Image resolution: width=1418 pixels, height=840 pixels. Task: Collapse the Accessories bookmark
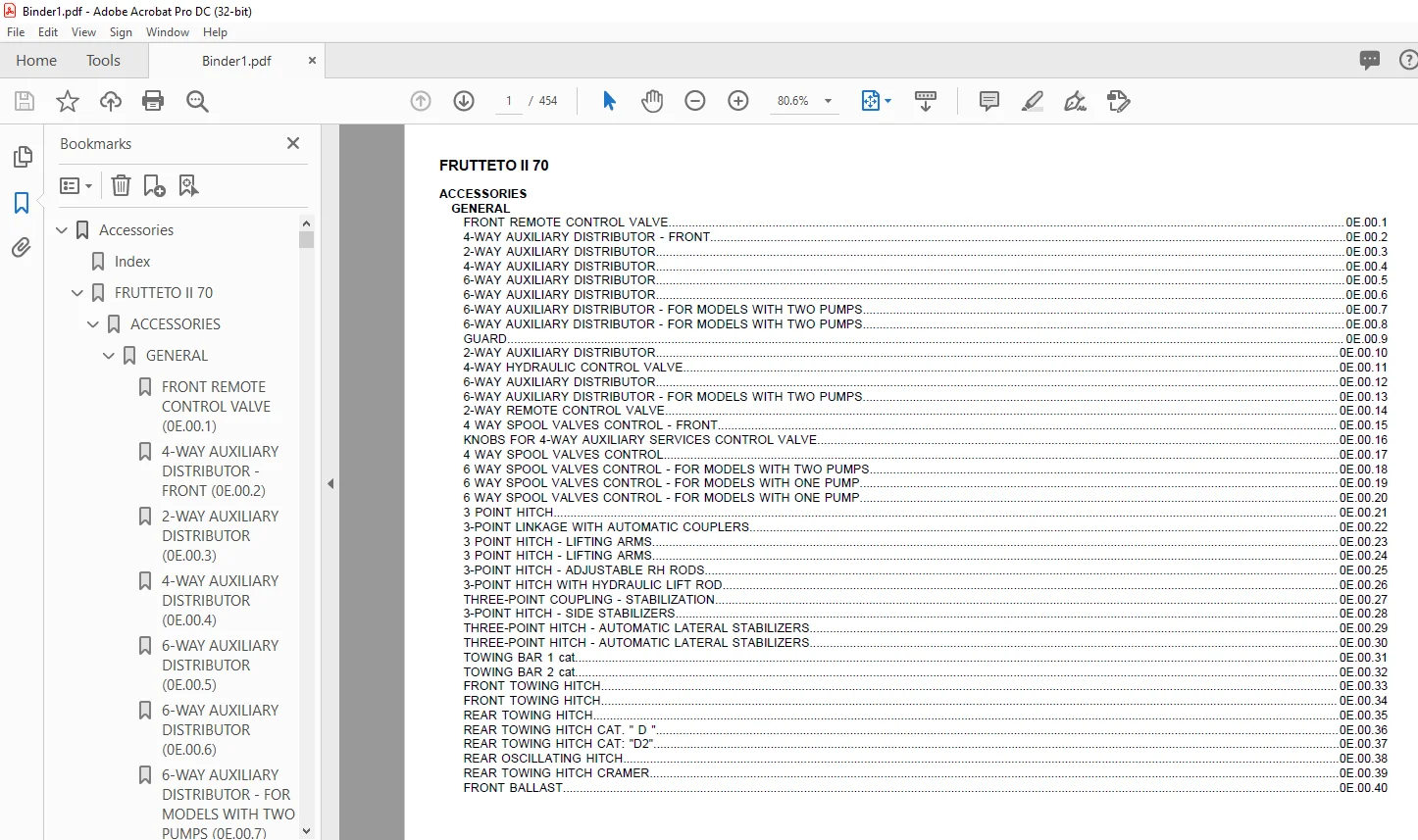[62, 230]
